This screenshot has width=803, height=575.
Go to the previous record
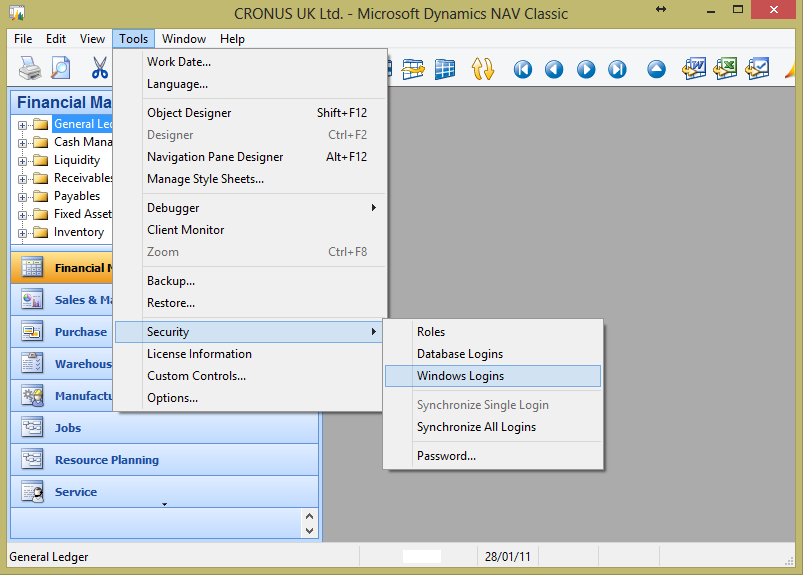tap(554, 69)
